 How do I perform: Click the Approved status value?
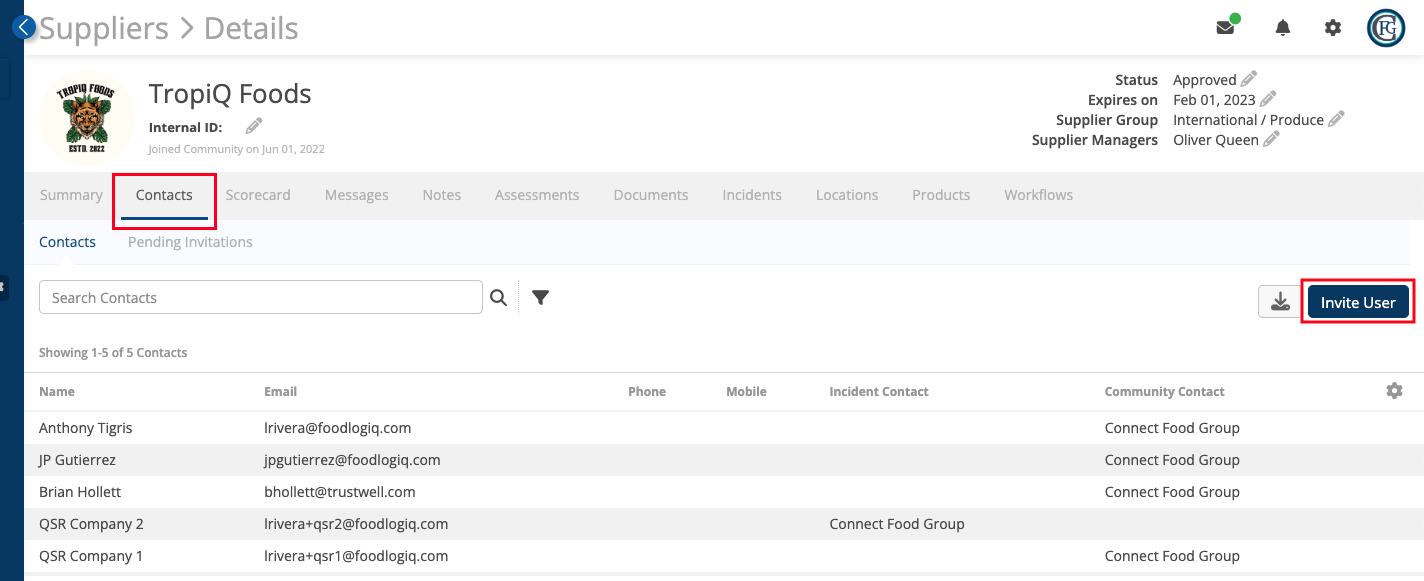click(x=1205, y=80)
